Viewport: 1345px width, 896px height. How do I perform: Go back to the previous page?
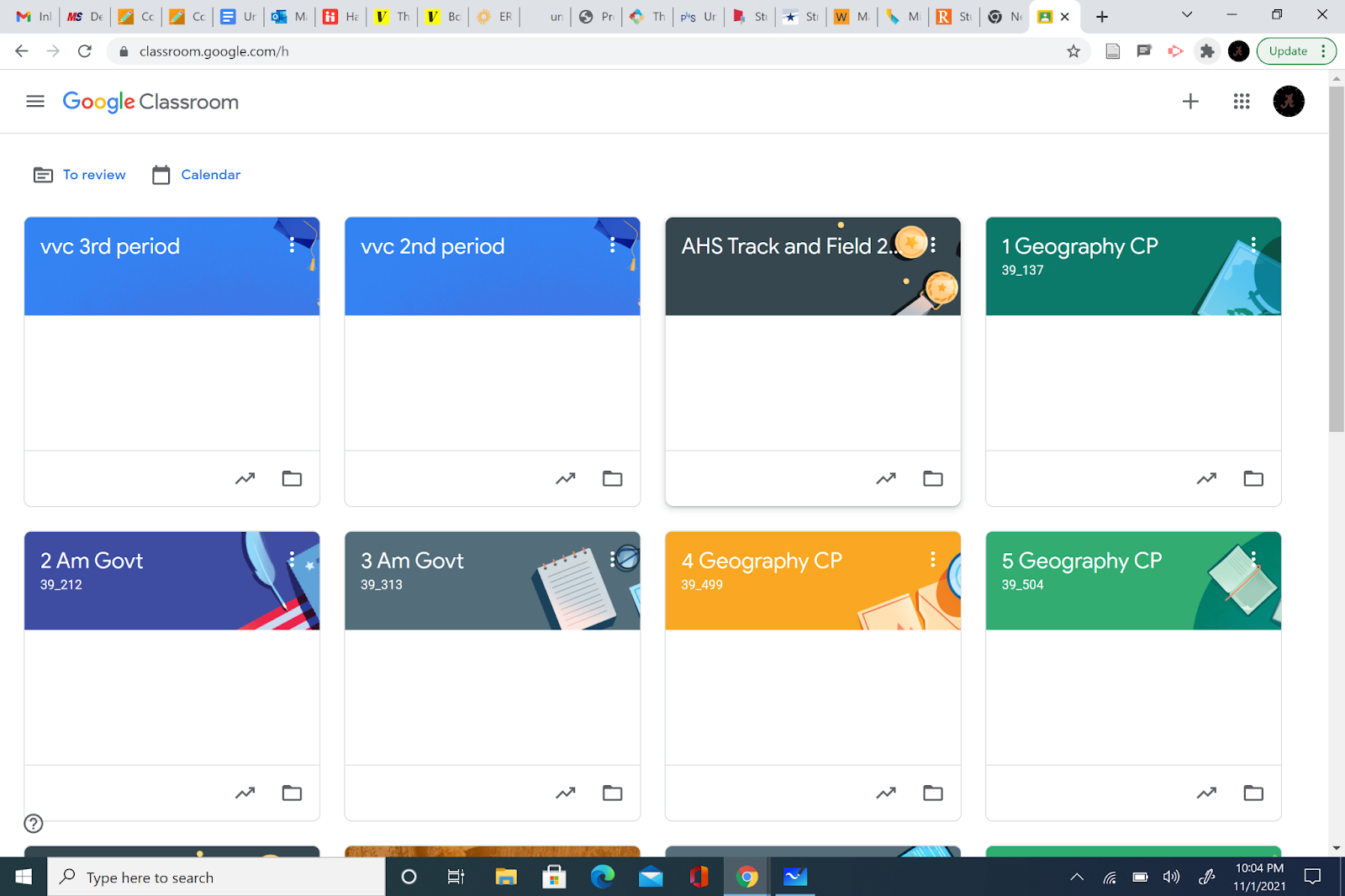[x=22, y=51]
